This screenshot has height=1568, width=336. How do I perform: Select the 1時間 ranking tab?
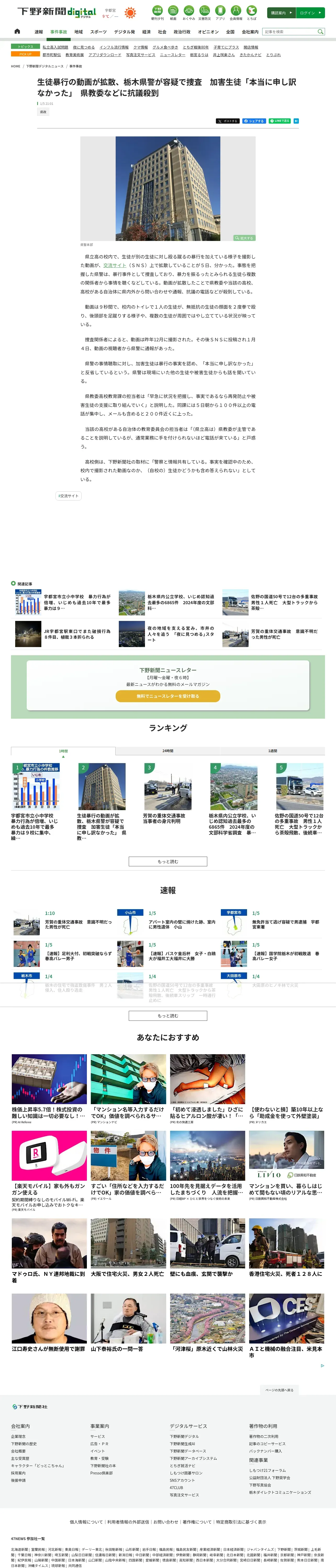click(63, 751)
